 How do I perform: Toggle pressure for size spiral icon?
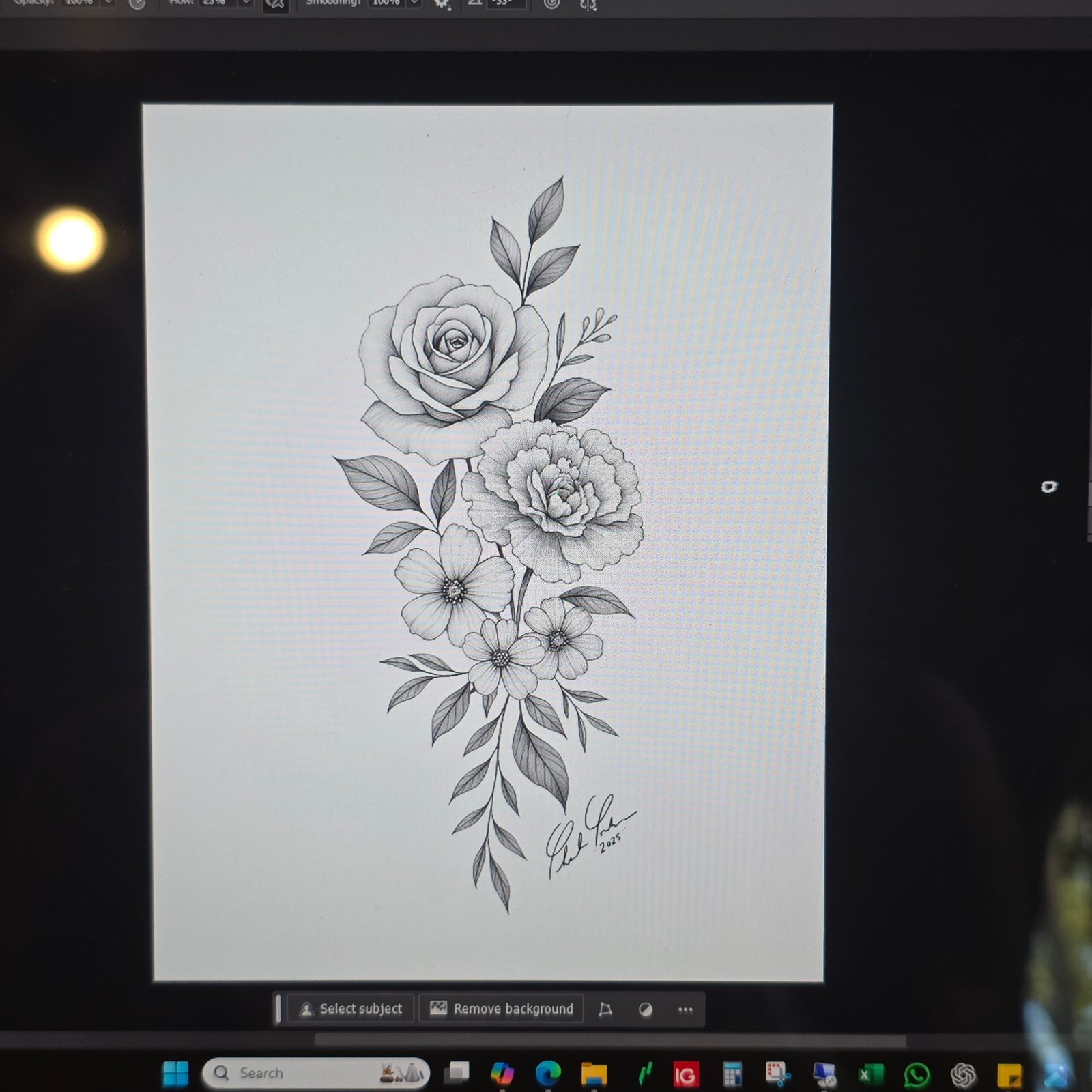(551, 3)
